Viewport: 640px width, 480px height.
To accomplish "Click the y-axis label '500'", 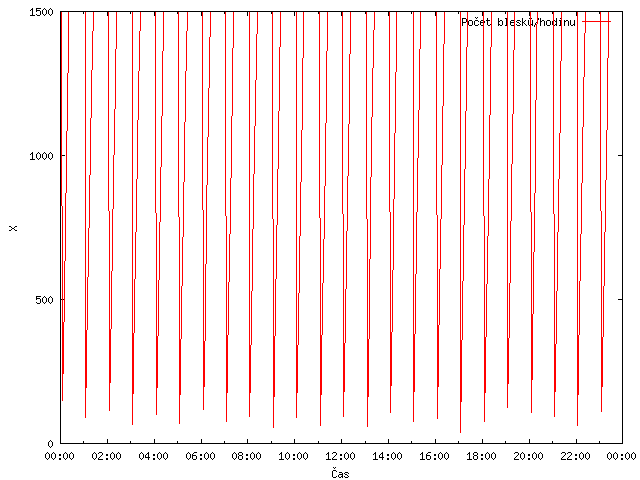I will (x=44, y=300).
